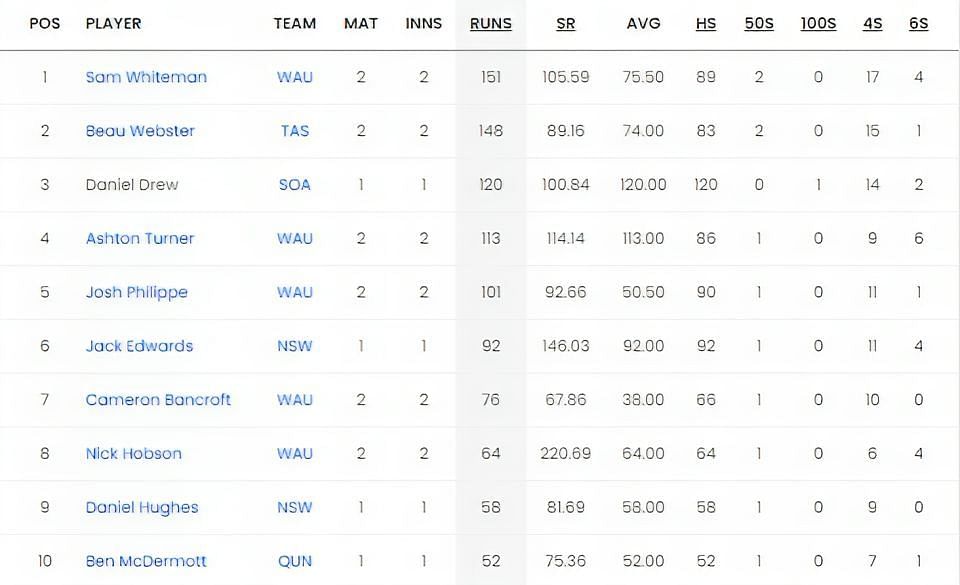Open Sam Whiteman player profile
Viewport: 960px width, 585px height.
[x=146, y=77]
